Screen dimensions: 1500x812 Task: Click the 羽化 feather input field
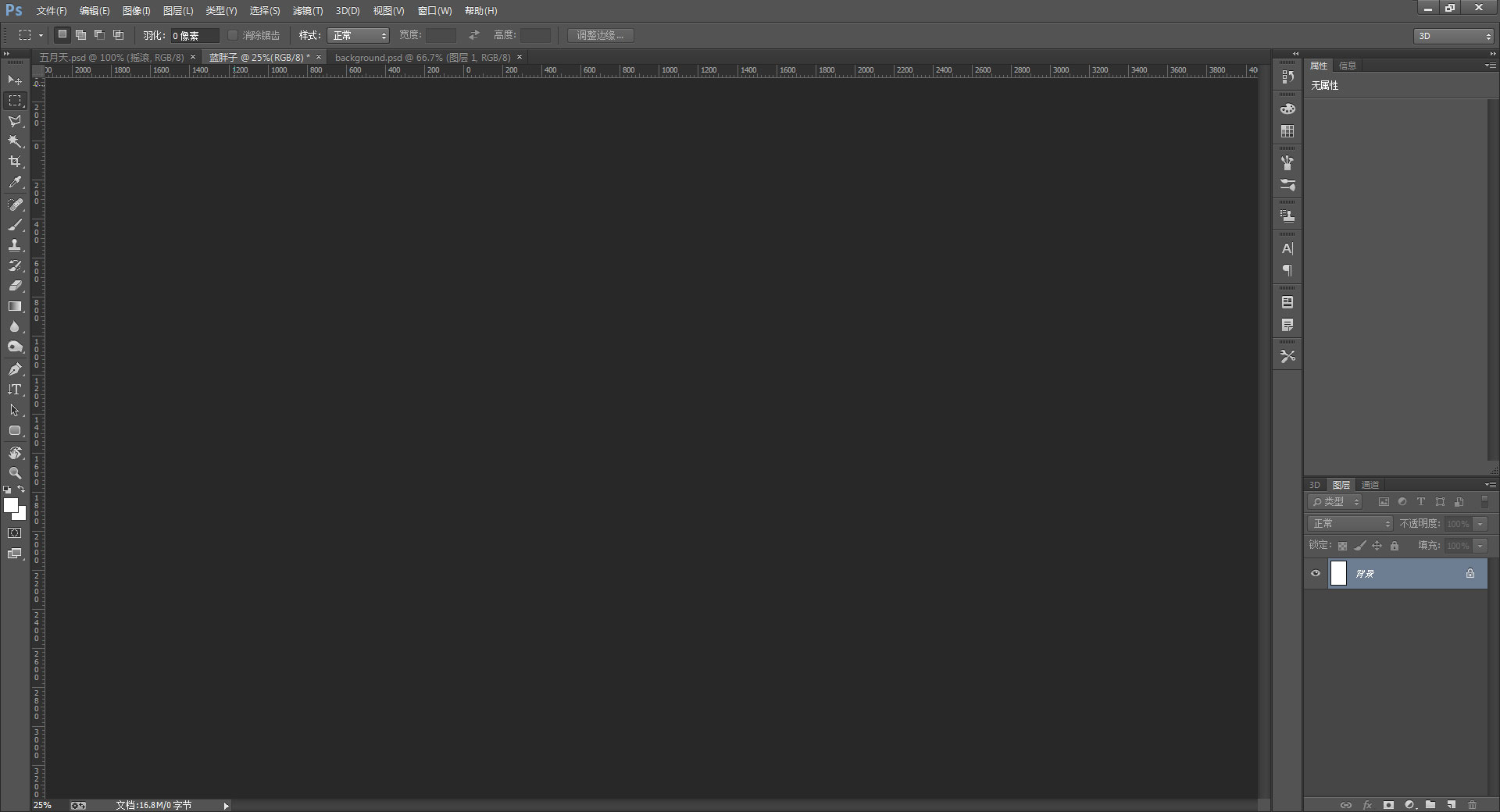coord(195,36)
